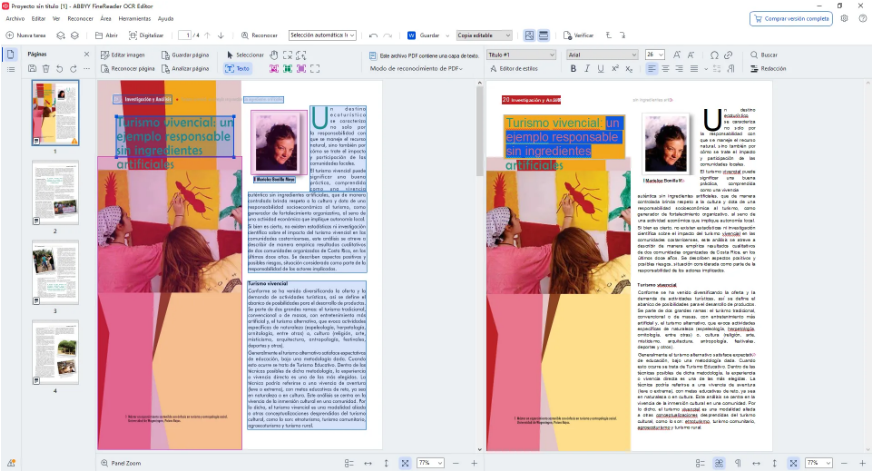Click the Underline formatting icon

tap(600, 69)
